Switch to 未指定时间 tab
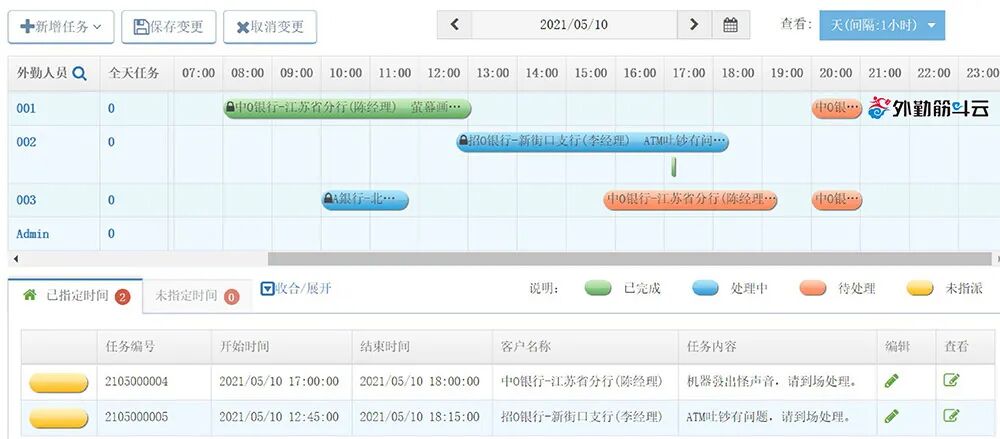The image size is (1000, 439). tap(197, 296)
